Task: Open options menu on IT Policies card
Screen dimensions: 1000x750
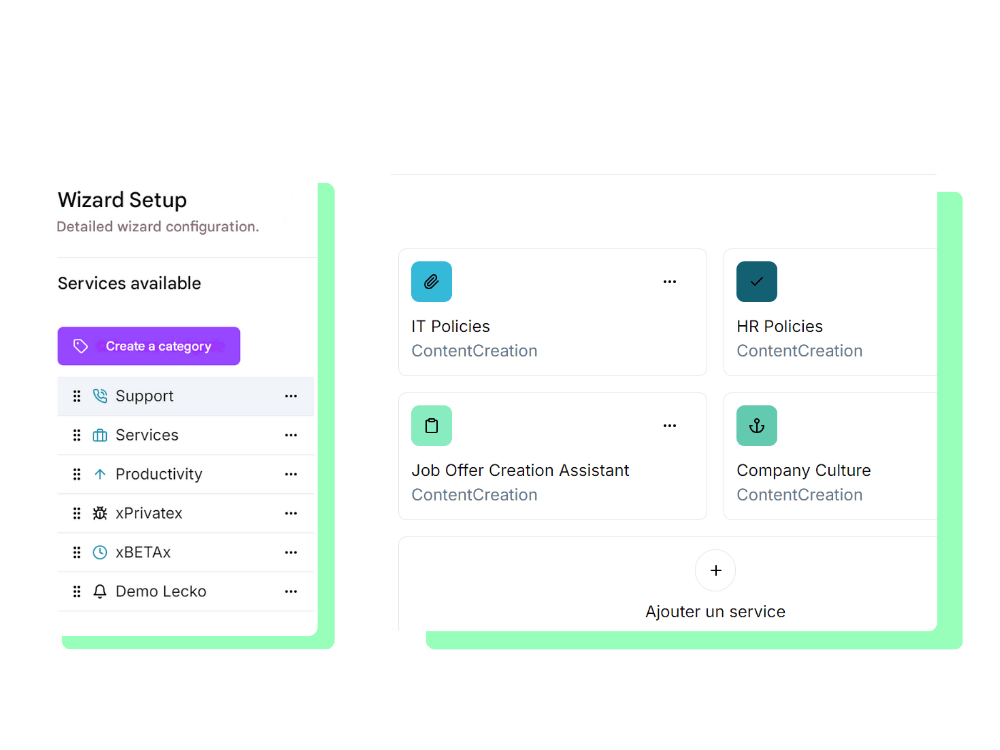Action: [x=670, y=282]
